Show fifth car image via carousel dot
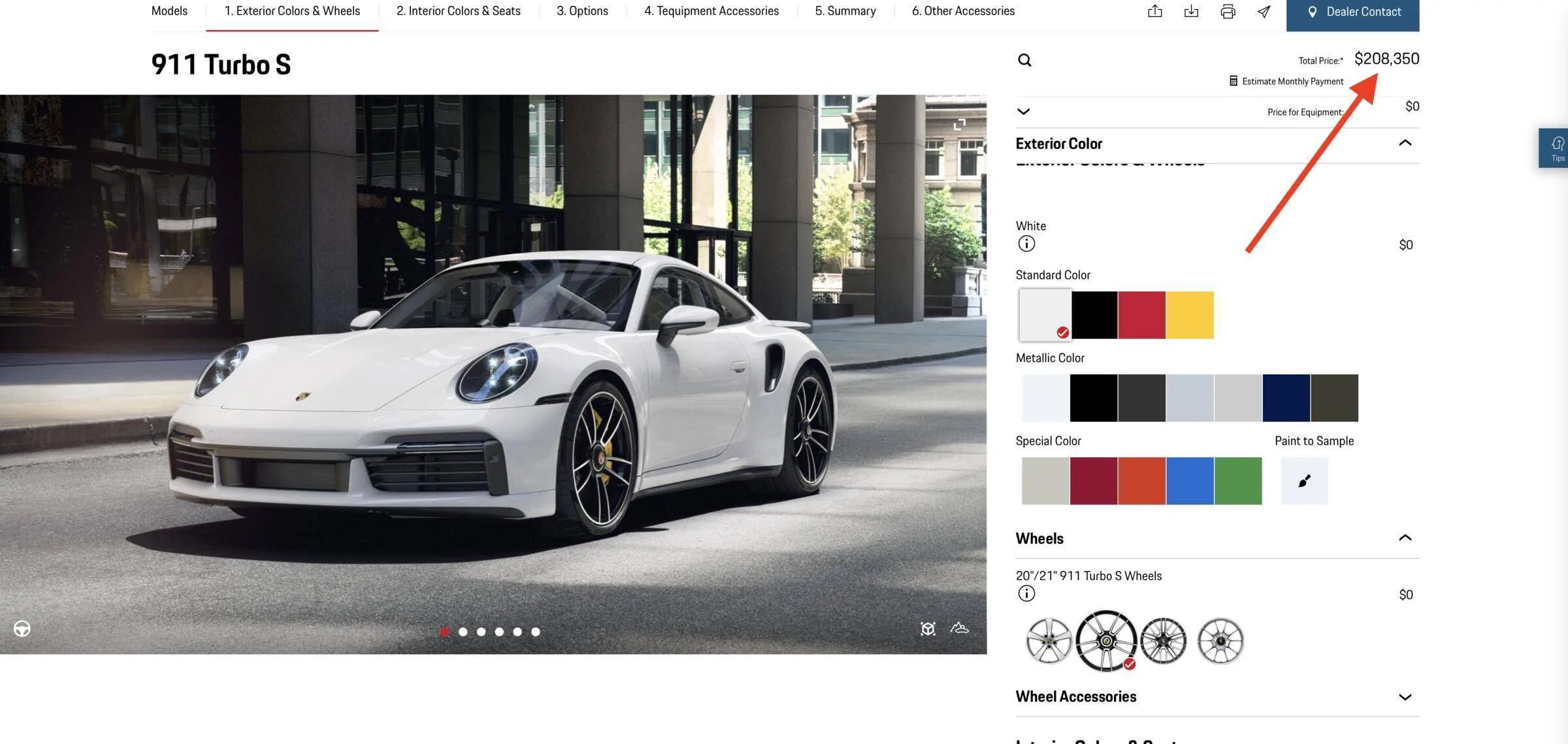This screenshot has height=744, width=1568. (x=517, y=632)
